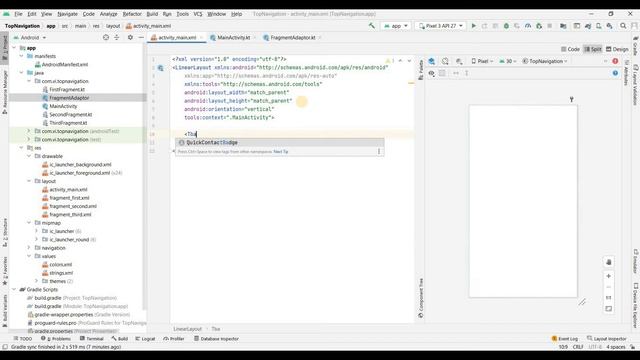This screenshot has width=640, height=360.
Task: Select AndroidManifest.xml file
Action: click(x=64, y=64)
